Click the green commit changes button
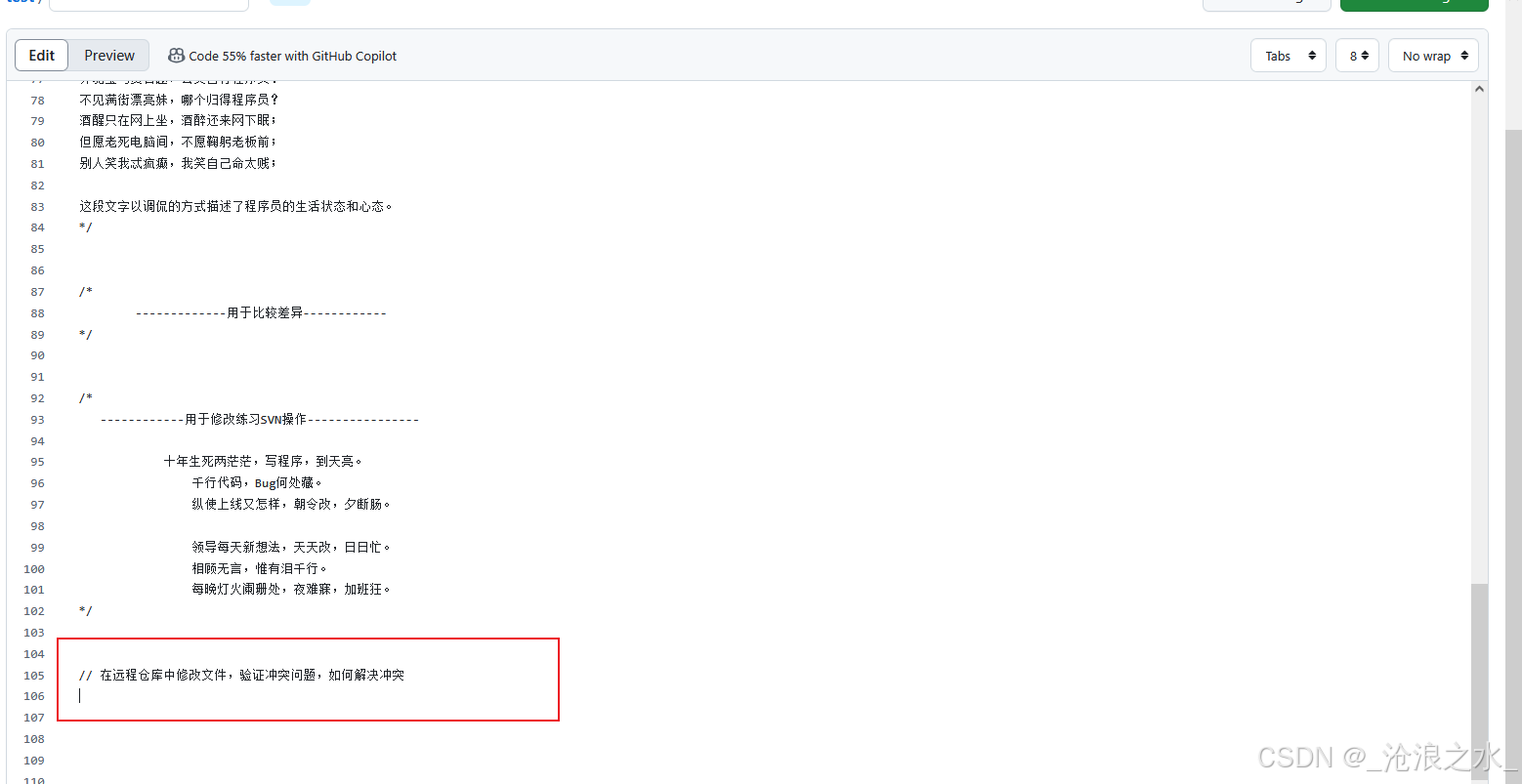 pos(1414,5)
